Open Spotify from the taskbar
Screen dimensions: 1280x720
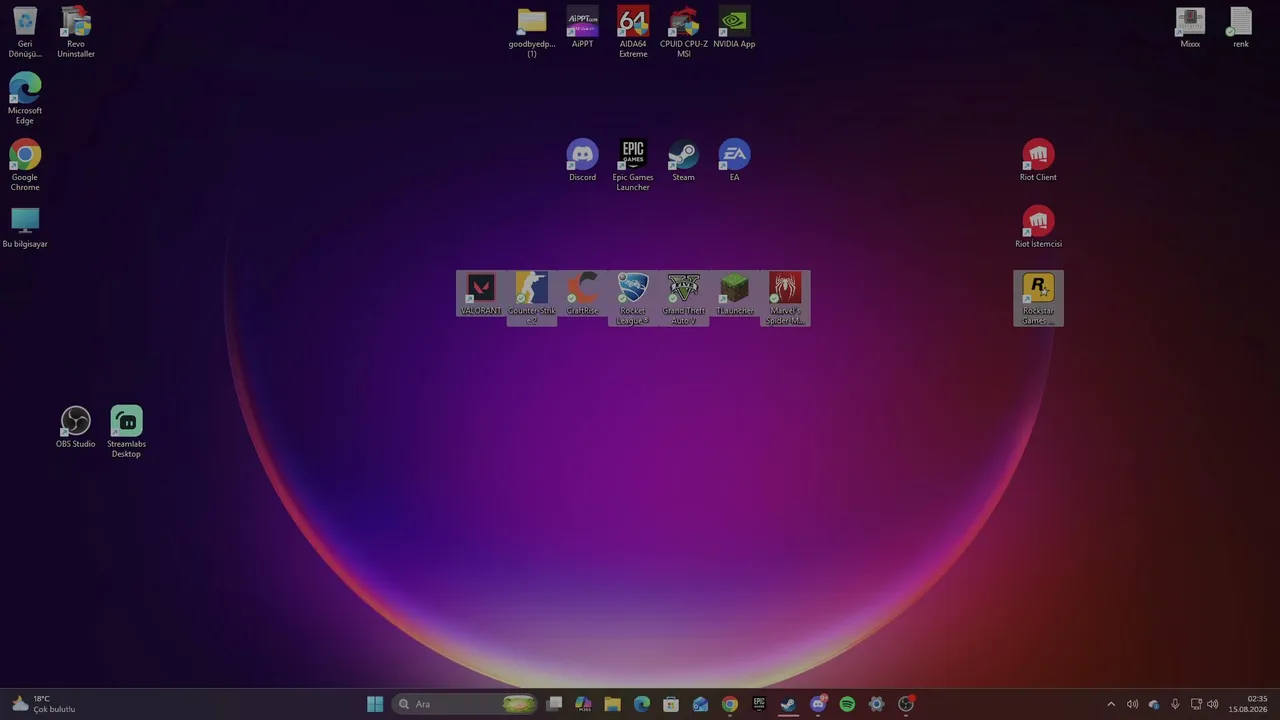click(847, 704)
